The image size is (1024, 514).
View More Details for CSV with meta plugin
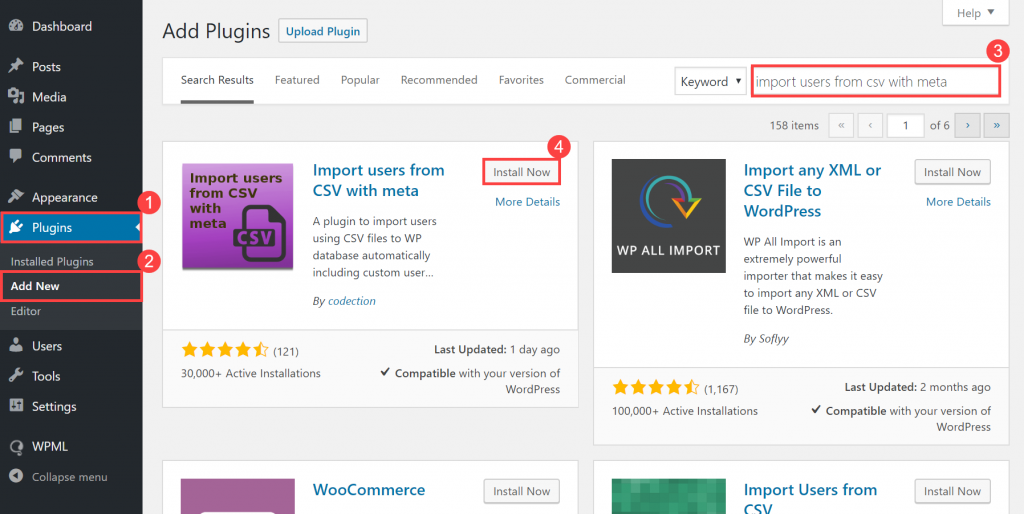(527, 202)
